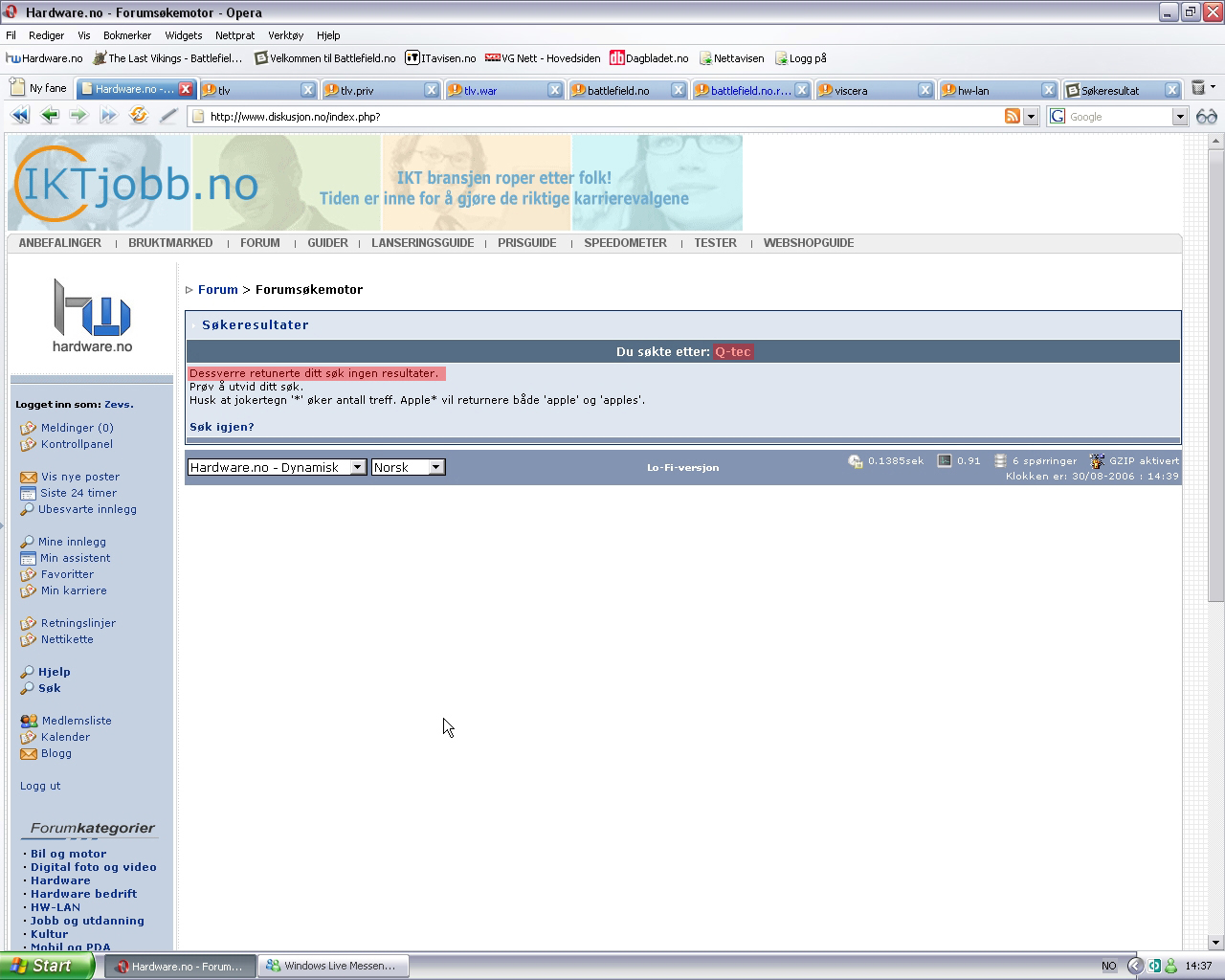This screenshot has height=980, width=1225.
Task: Click the rewind navigation icon
Action: 19,116
